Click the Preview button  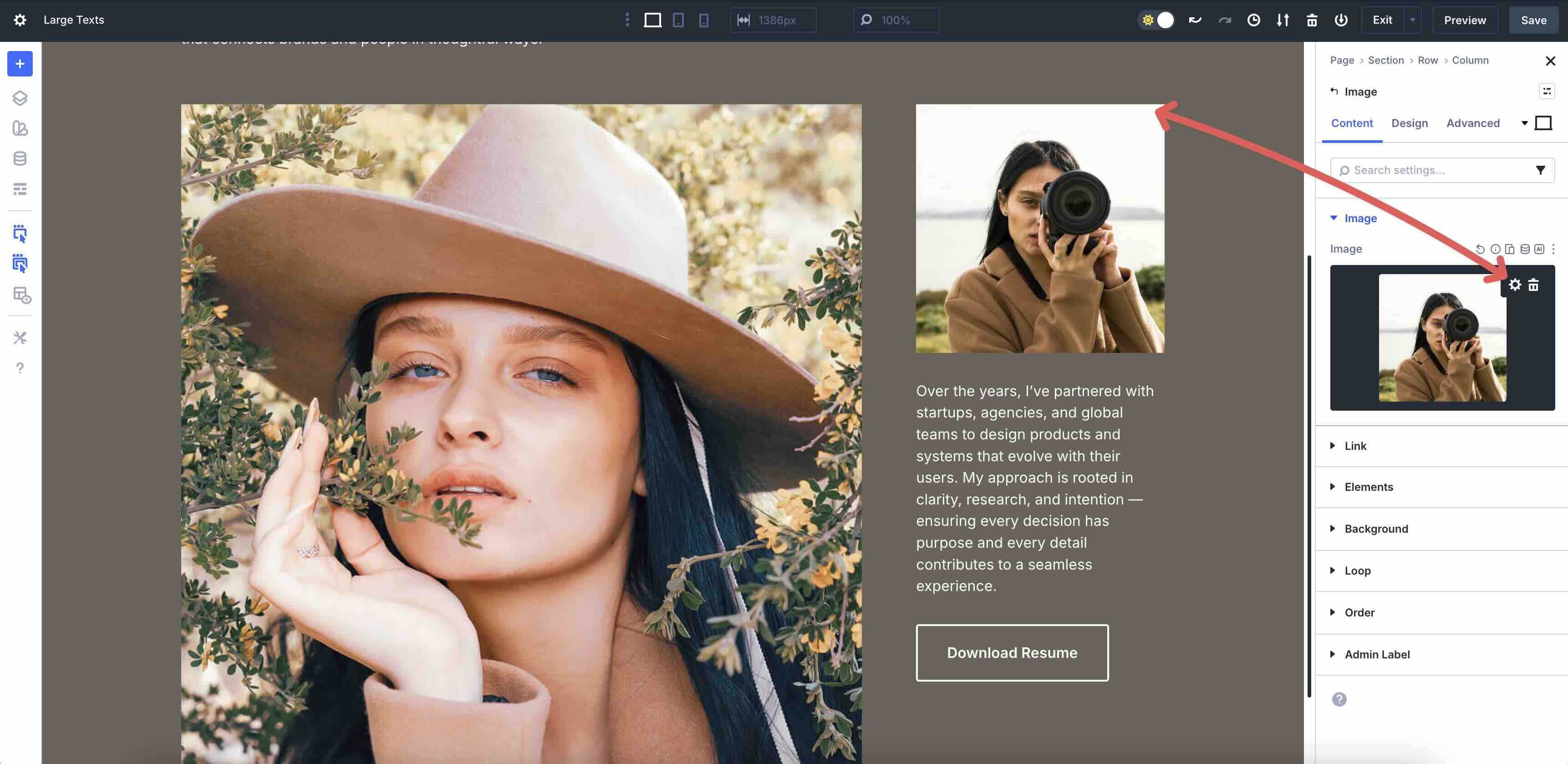tap(1465, 20)
